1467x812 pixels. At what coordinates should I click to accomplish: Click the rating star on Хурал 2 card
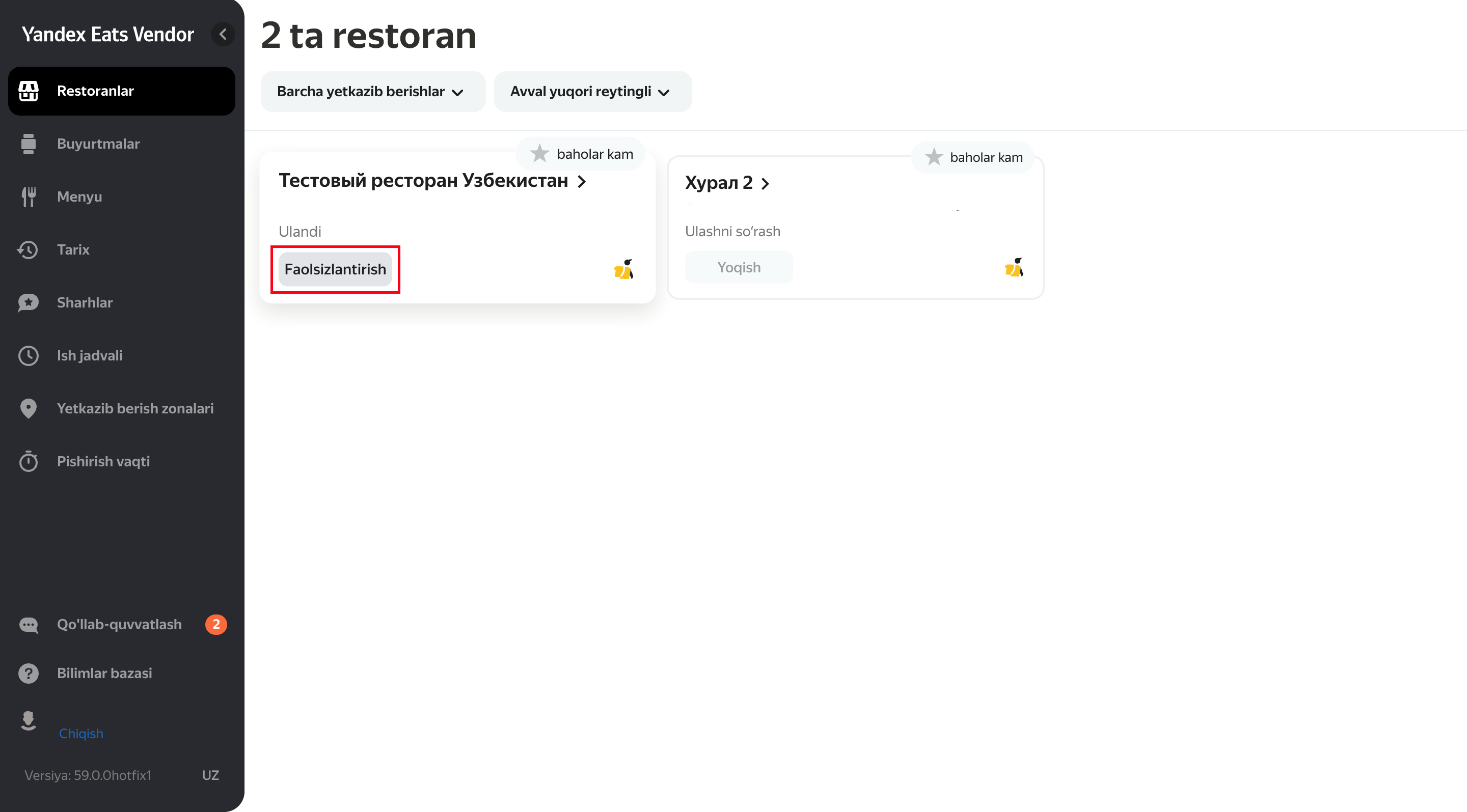pyautogui.click(x=934, y=157)
